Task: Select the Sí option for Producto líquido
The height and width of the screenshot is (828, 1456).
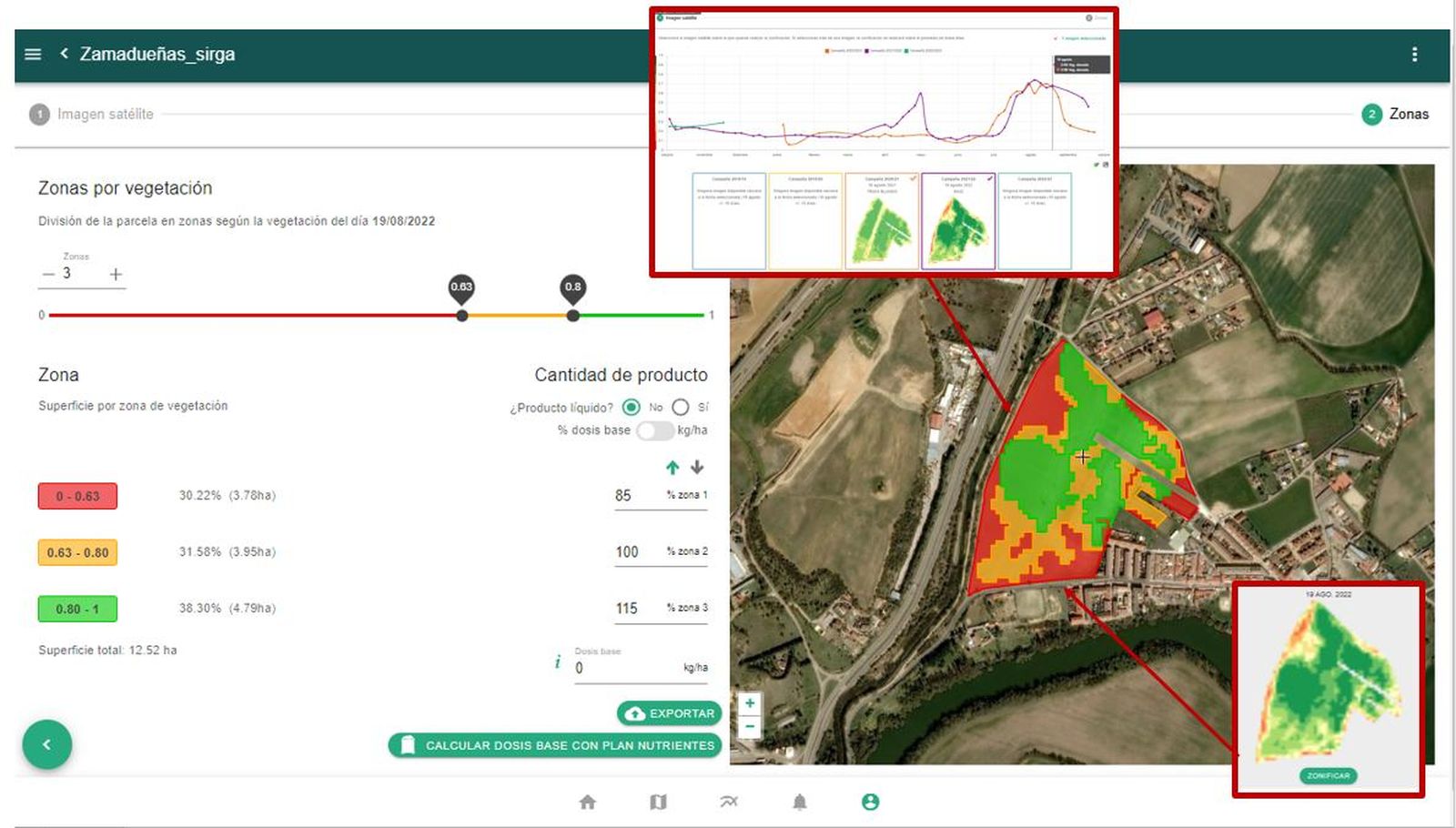Action: point(680,408)
